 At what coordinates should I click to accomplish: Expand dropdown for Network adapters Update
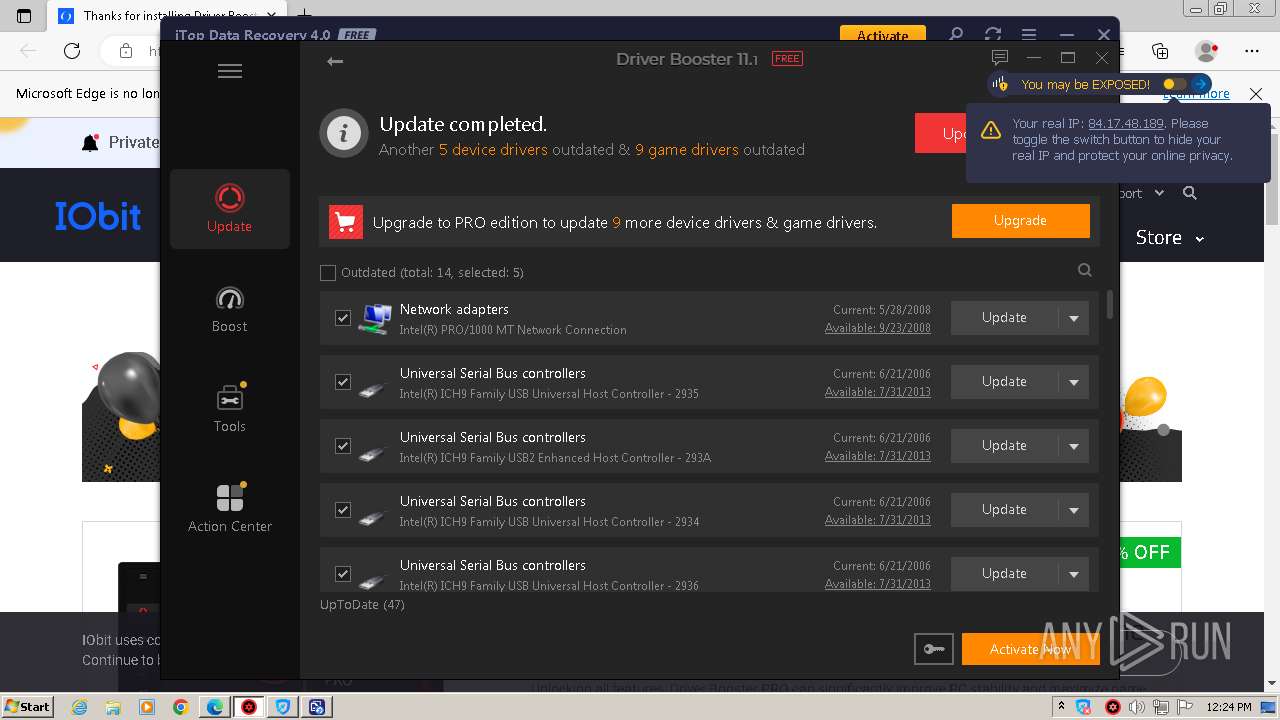pyautogui.click(x=1074, y=318)
